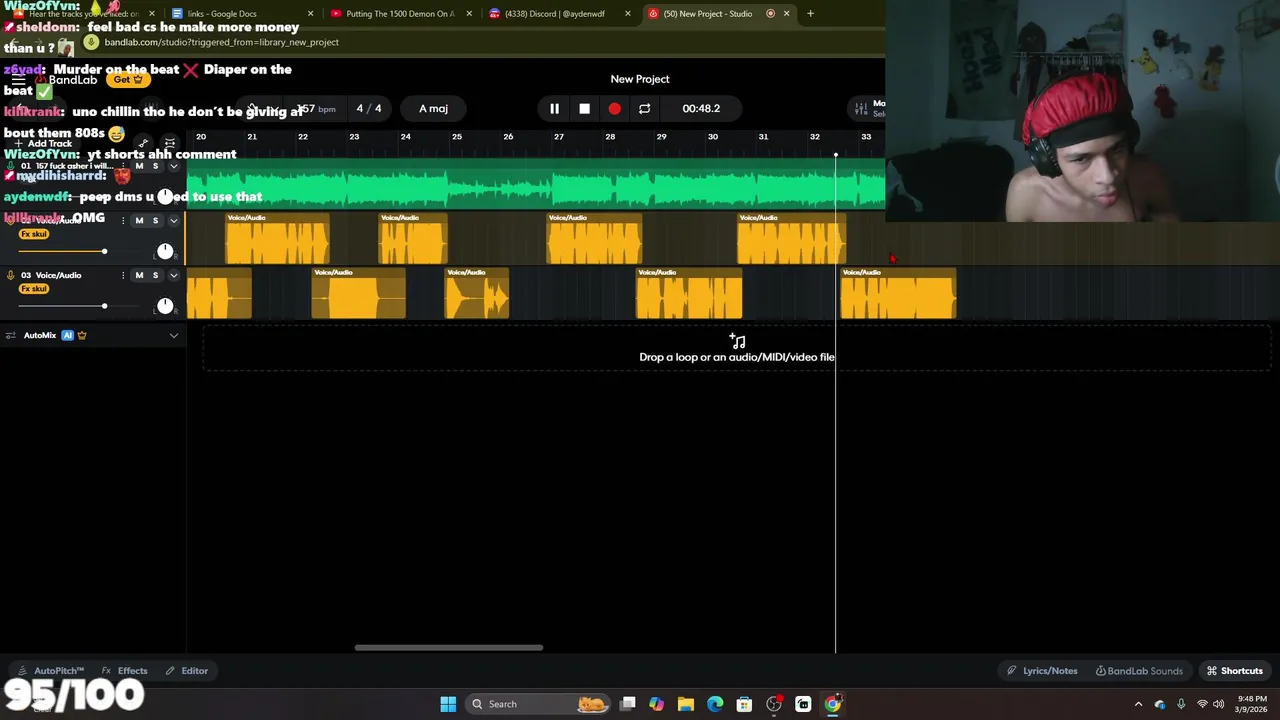Open Lyrics/Notes panel
The width and height of the screenshot is (1280, 720).
pos(1042,671)
